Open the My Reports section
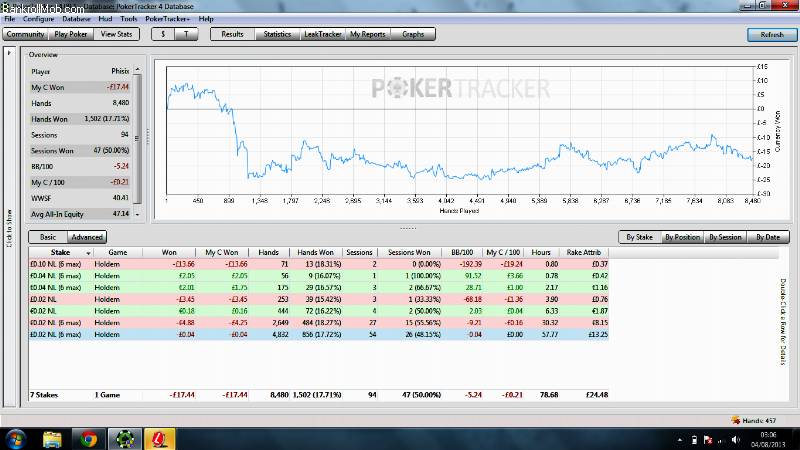This screenshot has height=450, width=800. click(x=367, y=34)
